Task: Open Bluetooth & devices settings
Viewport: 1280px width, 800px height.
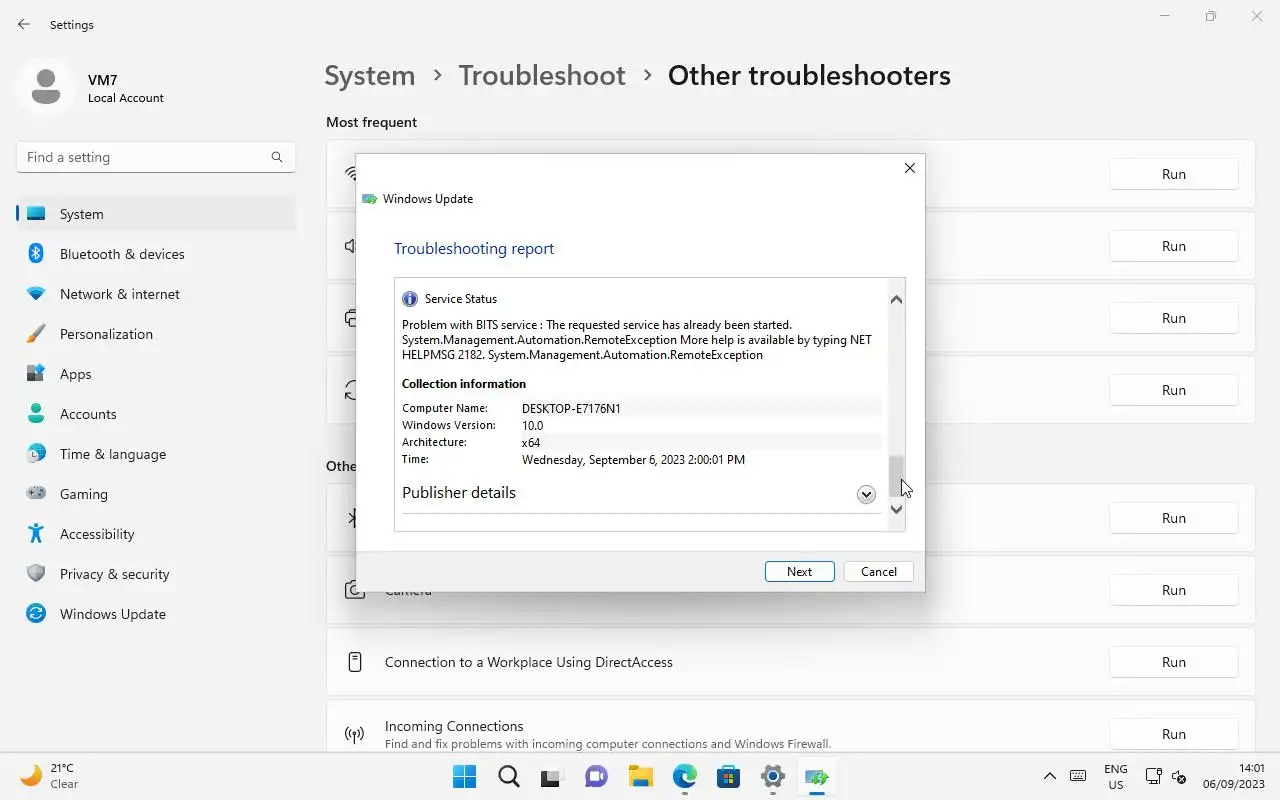Action: click(x=156, y=254)
